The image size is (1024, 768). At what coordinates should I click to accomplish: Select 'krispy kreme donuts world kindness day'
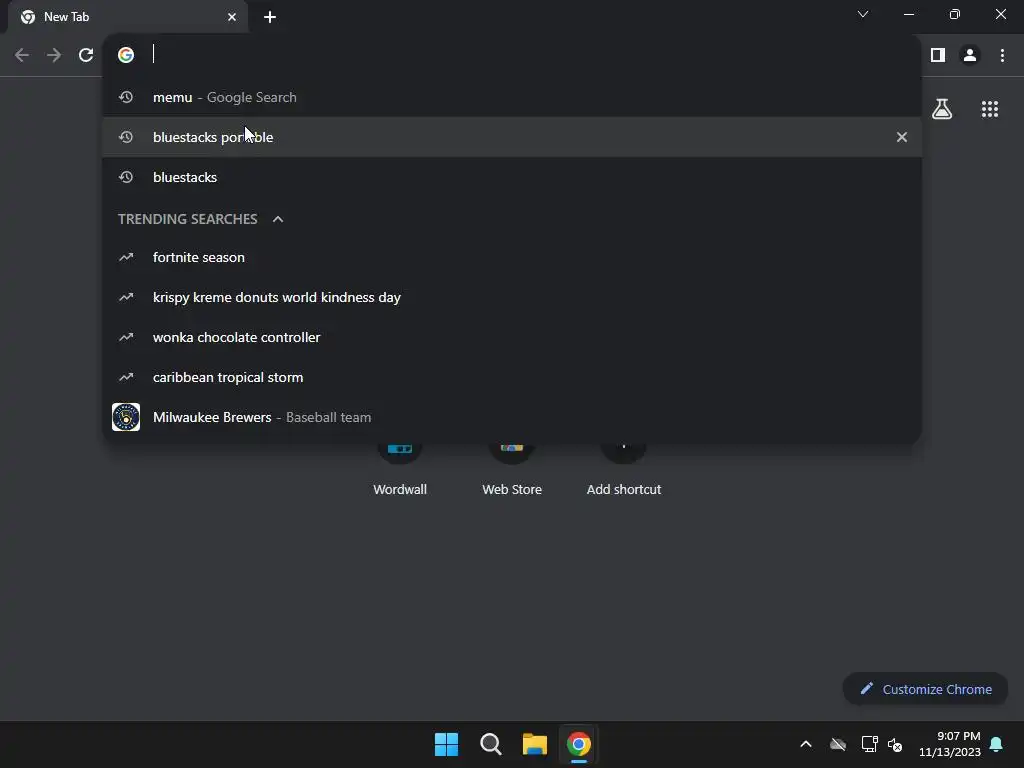pos(512,297)
